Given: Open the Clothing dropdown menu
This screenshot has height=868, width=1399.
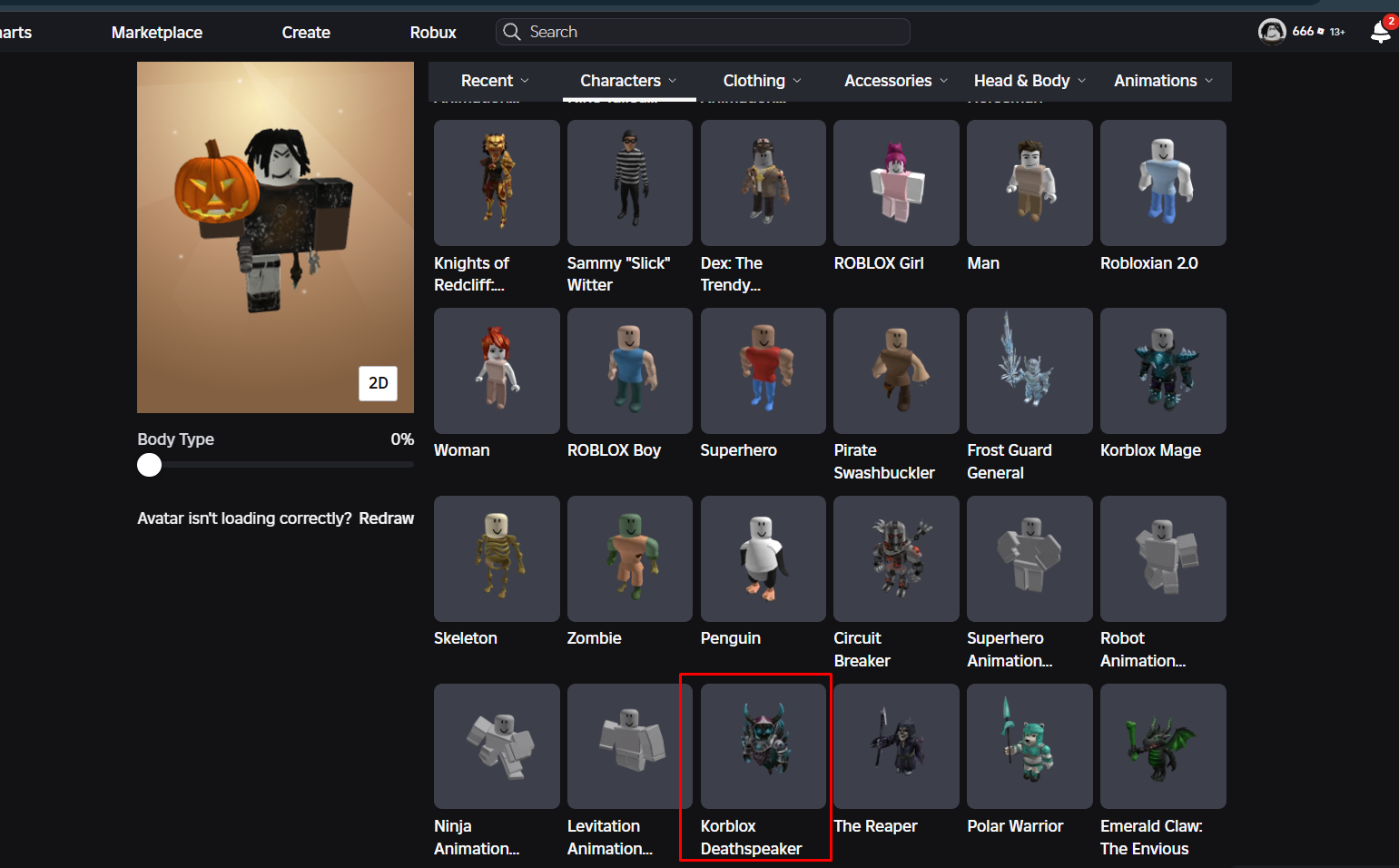Looking at the screenshot, I should (x=762, y=81).
